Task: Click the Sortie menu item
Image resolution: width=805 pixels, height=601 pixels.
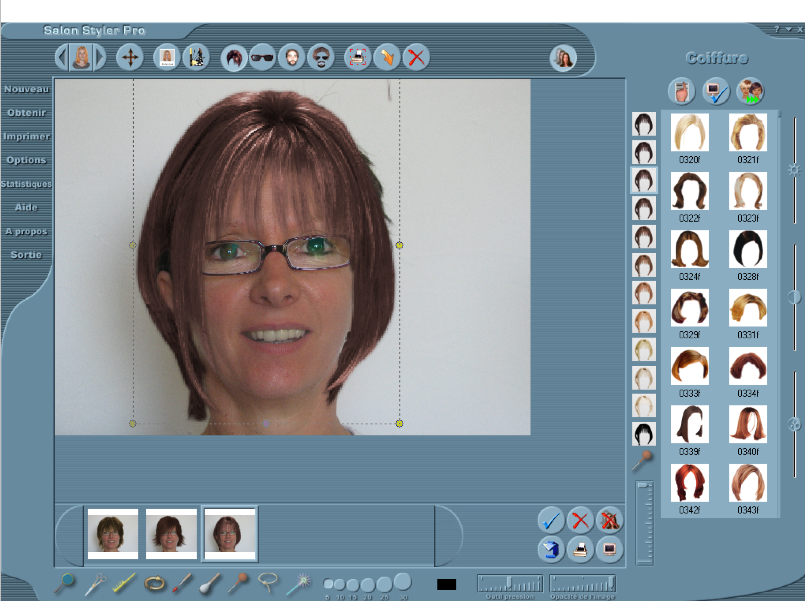Action: tap(26, 255)
